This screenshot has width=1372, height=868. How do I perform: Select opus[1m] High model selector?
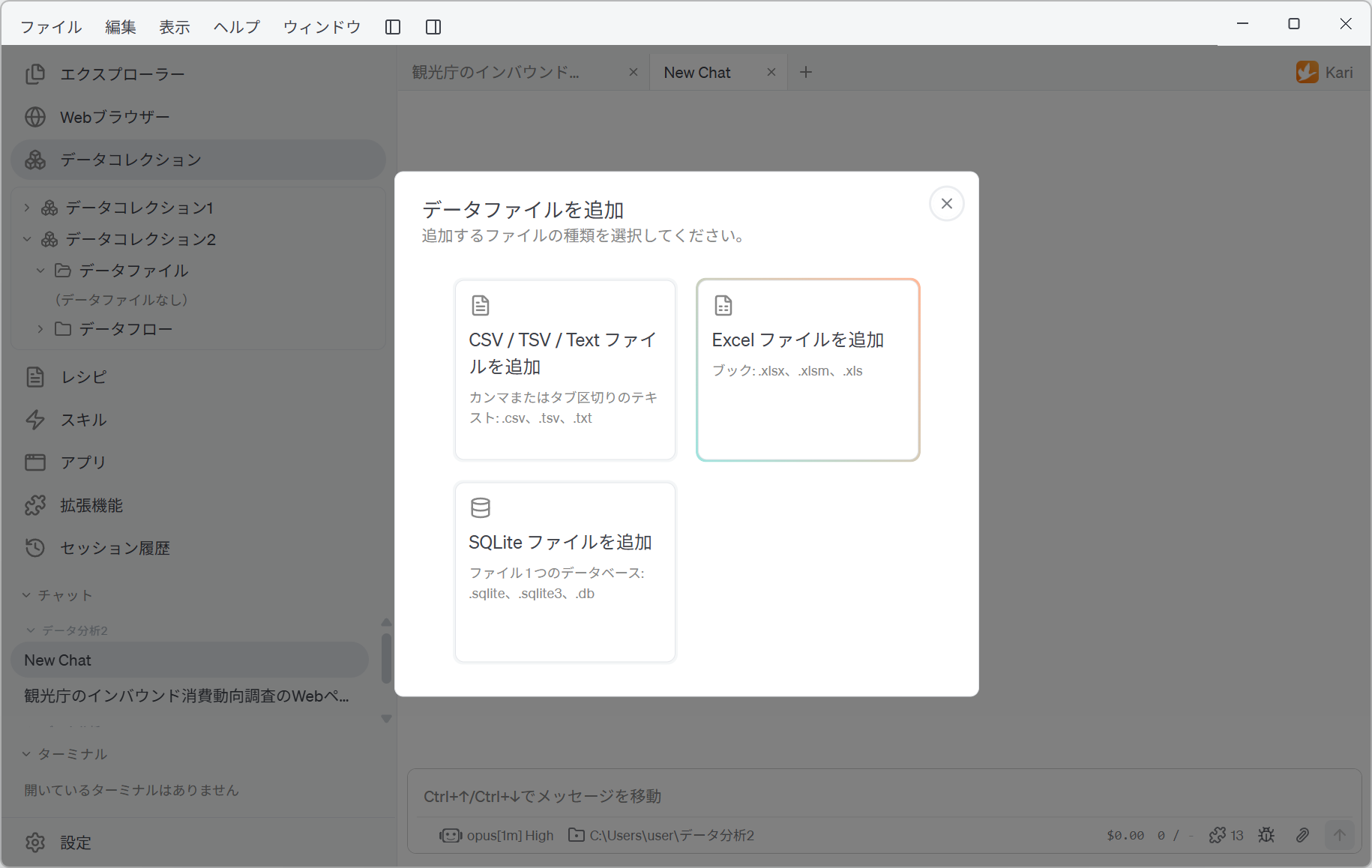point(496,835)
